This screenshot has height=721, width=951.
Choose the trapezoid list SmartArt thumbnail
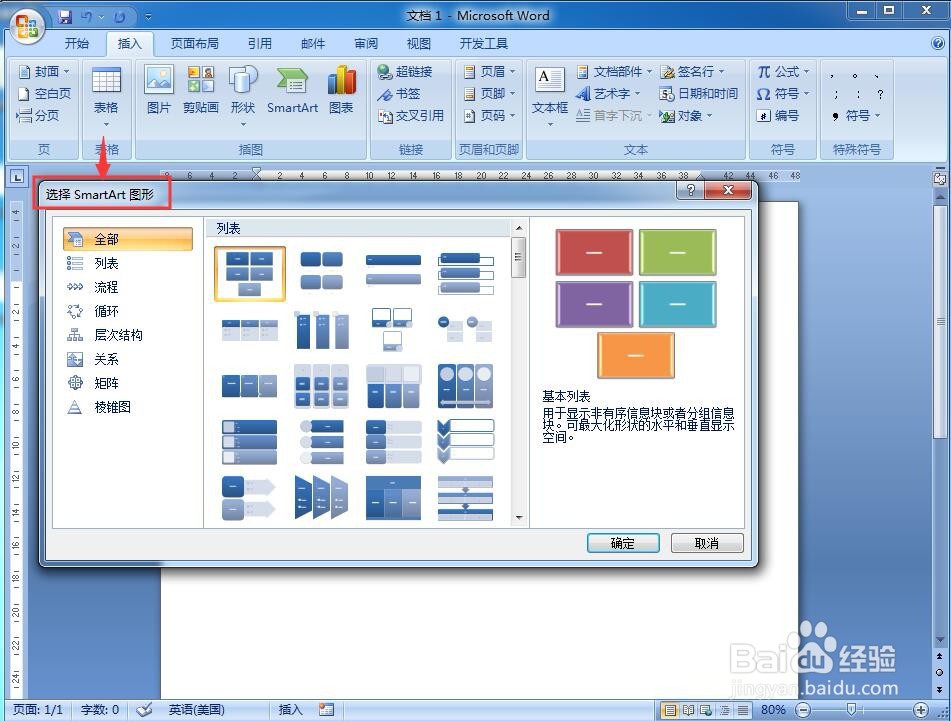coord(321,498)
